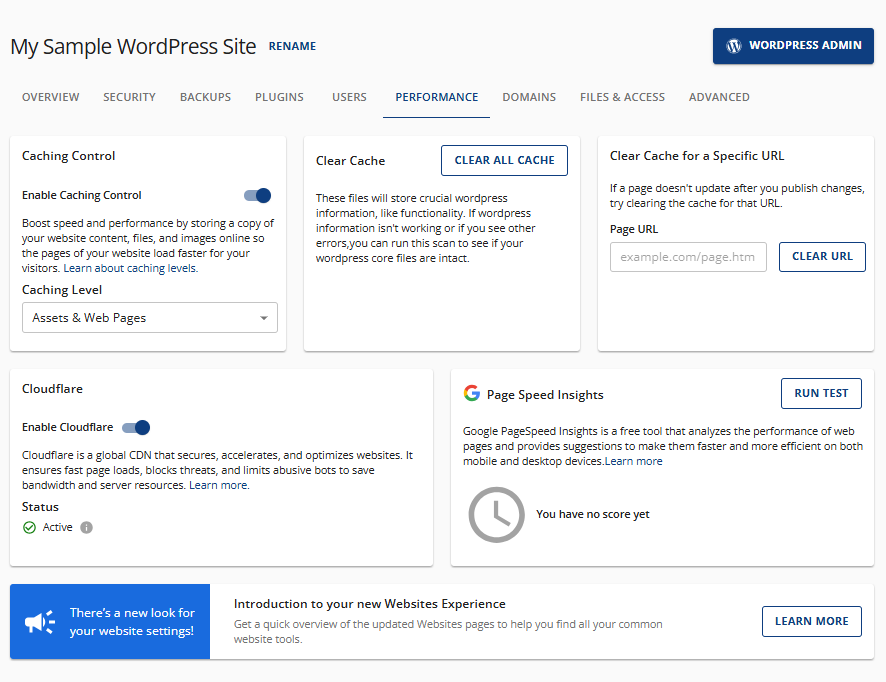Disable the Enable Caching Control toggle
886x682 pixels.
pos(258,196)
